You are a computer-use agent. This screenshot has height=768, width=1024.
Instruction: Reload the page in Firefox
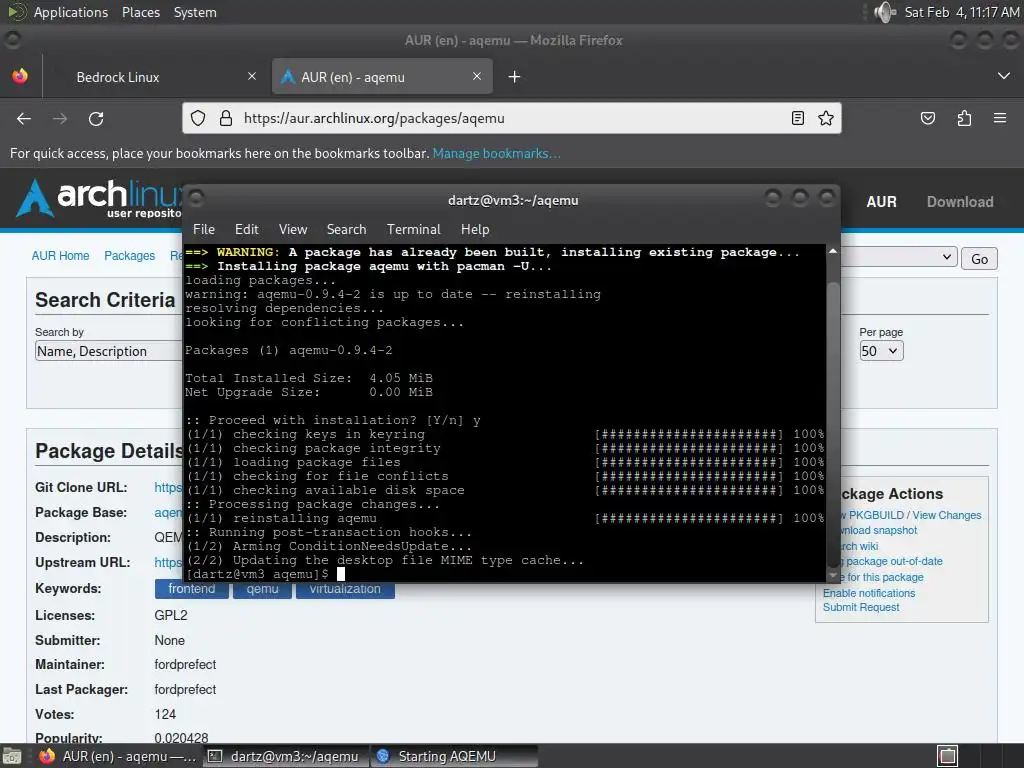click(x=96, y=118)
